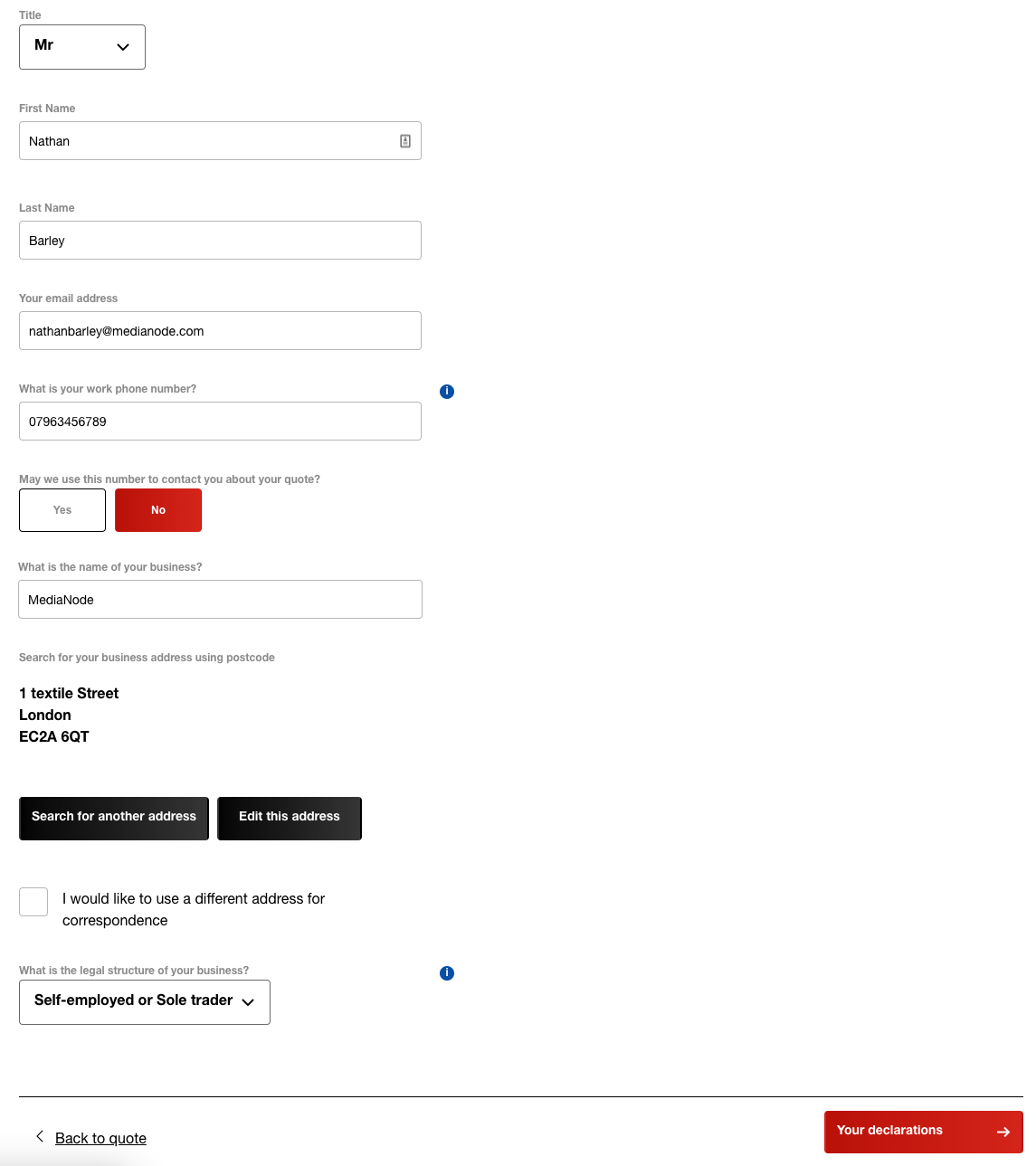The height and width of the screenshot is (1166, 1036).
Task: Expand the legal structure dropdown
Action: 145,1002
